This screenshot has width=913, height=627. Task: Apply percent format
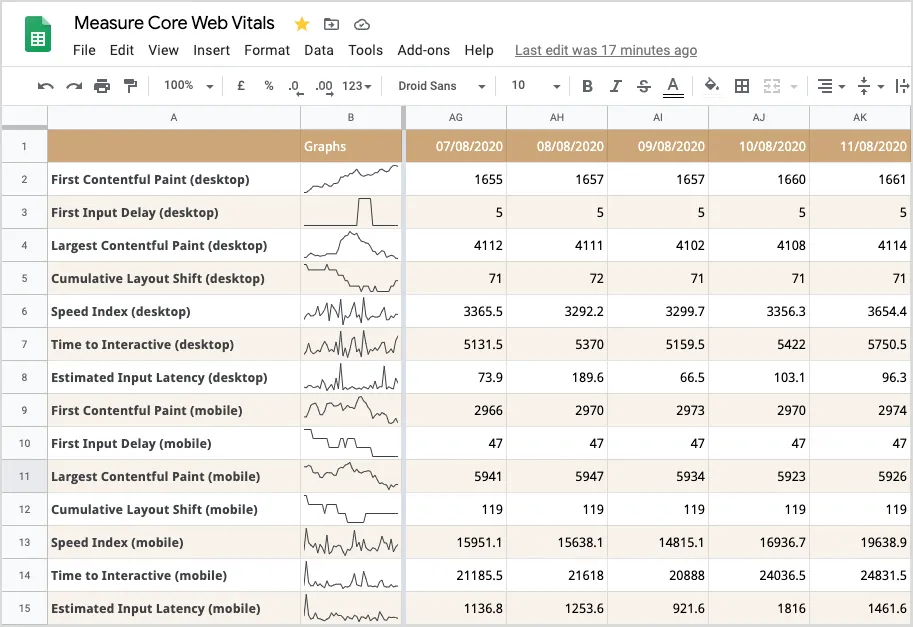pos(267,86)
